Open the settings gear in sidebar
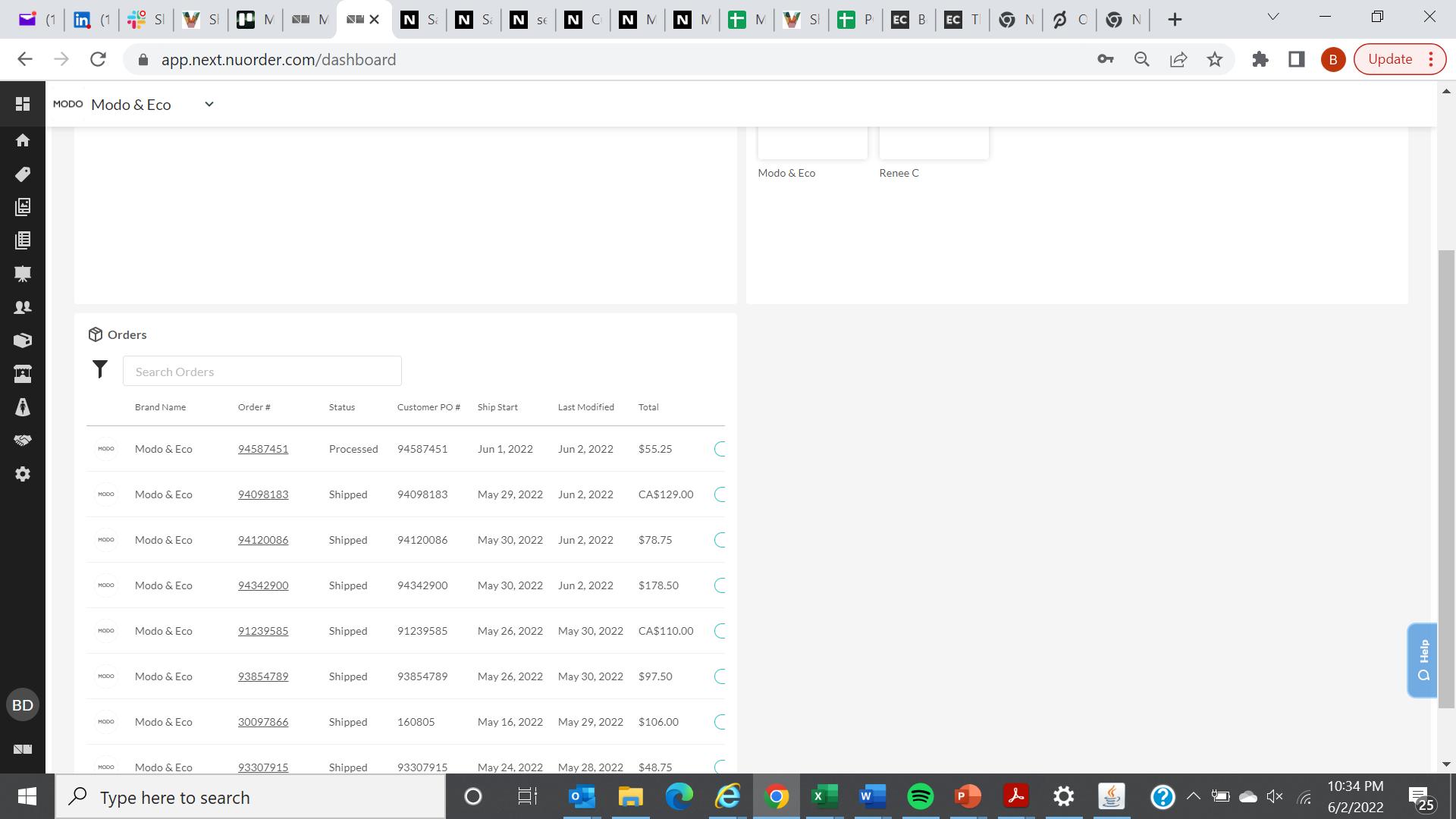1456x819 pixels. 23,474
